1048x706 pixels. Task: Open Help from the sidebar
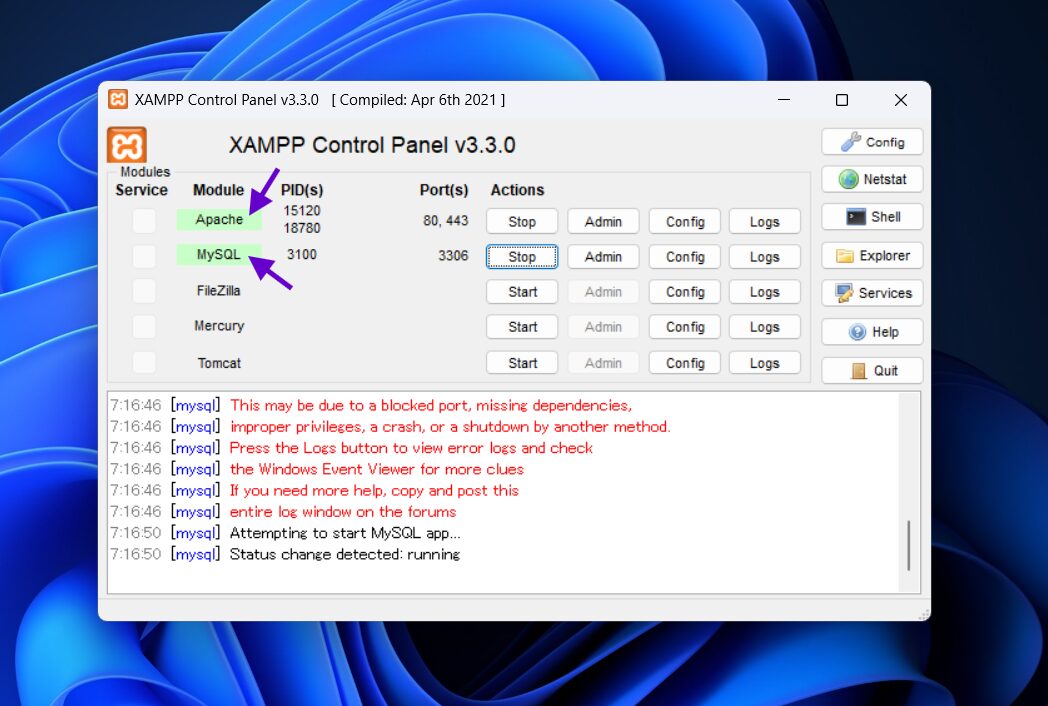(872, 332)
